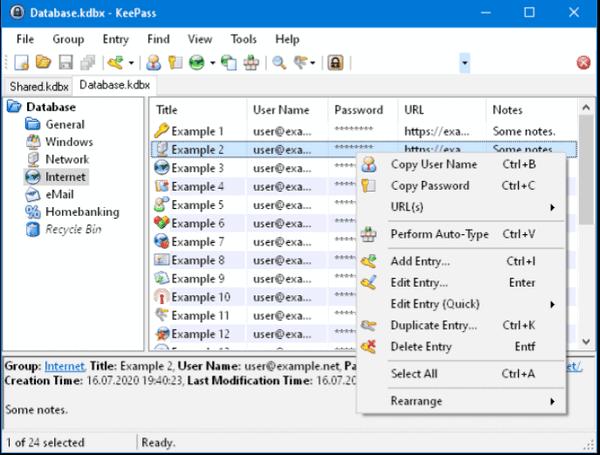Click the entry list scroll-down arrow
Screen dimensions: 600x455
click(586, 341)
